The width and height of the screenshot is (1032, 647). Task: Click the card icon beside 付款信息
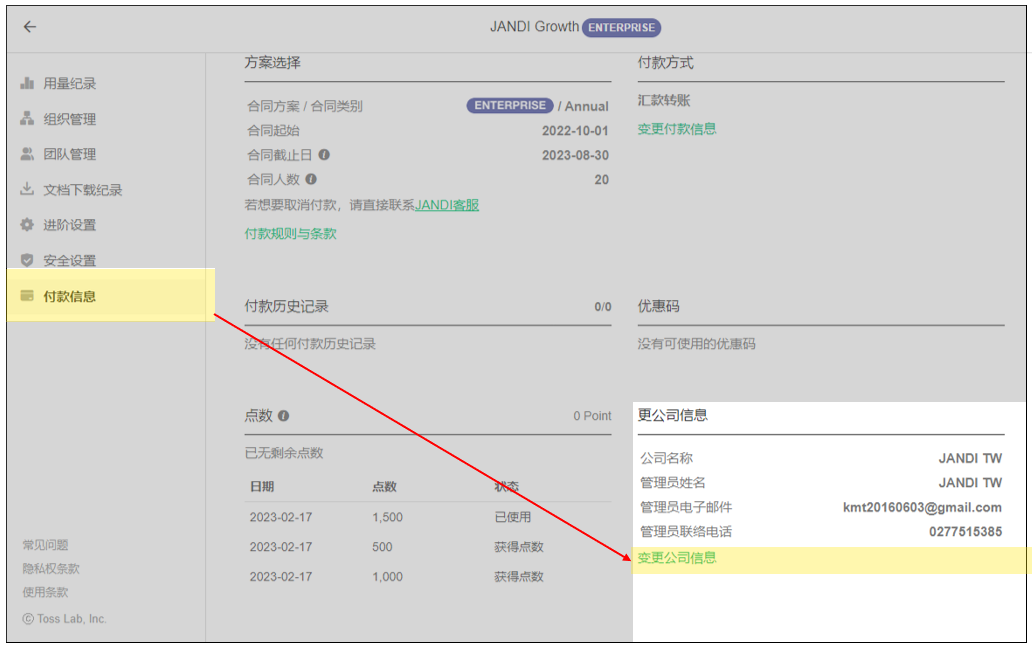[27, 296]
